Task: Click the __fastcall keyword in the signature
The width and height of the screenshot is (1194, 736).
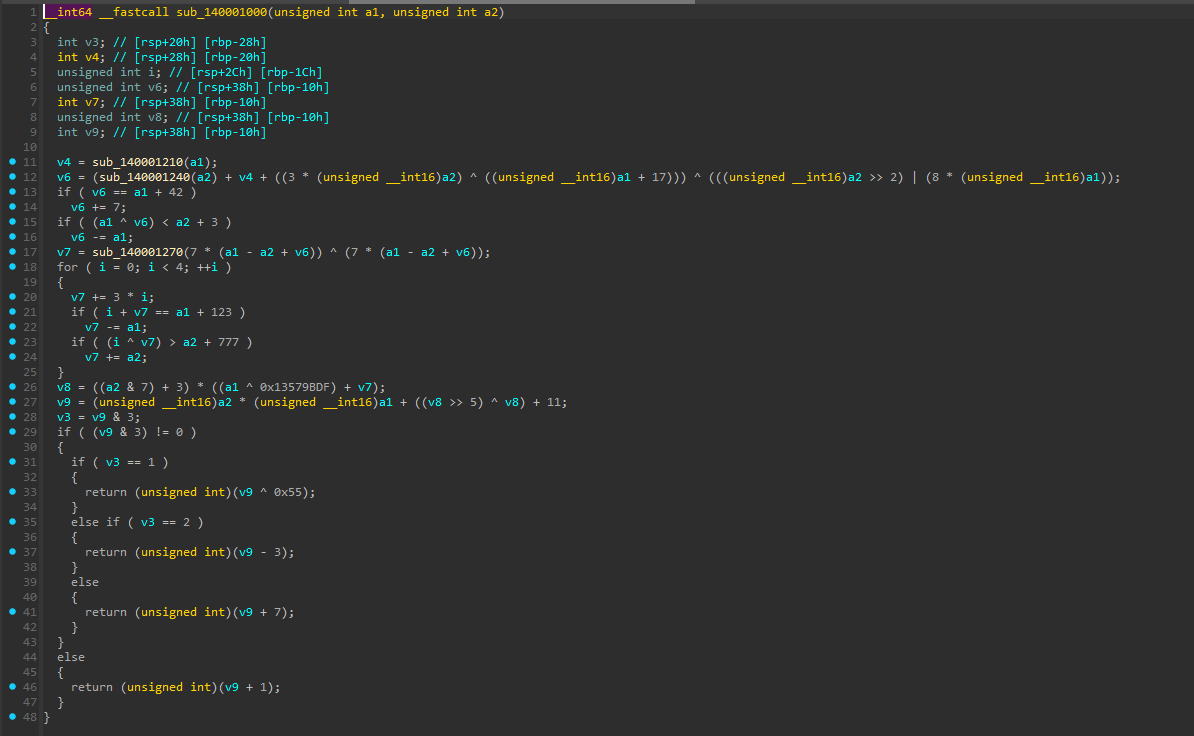Action: point(134,12)
